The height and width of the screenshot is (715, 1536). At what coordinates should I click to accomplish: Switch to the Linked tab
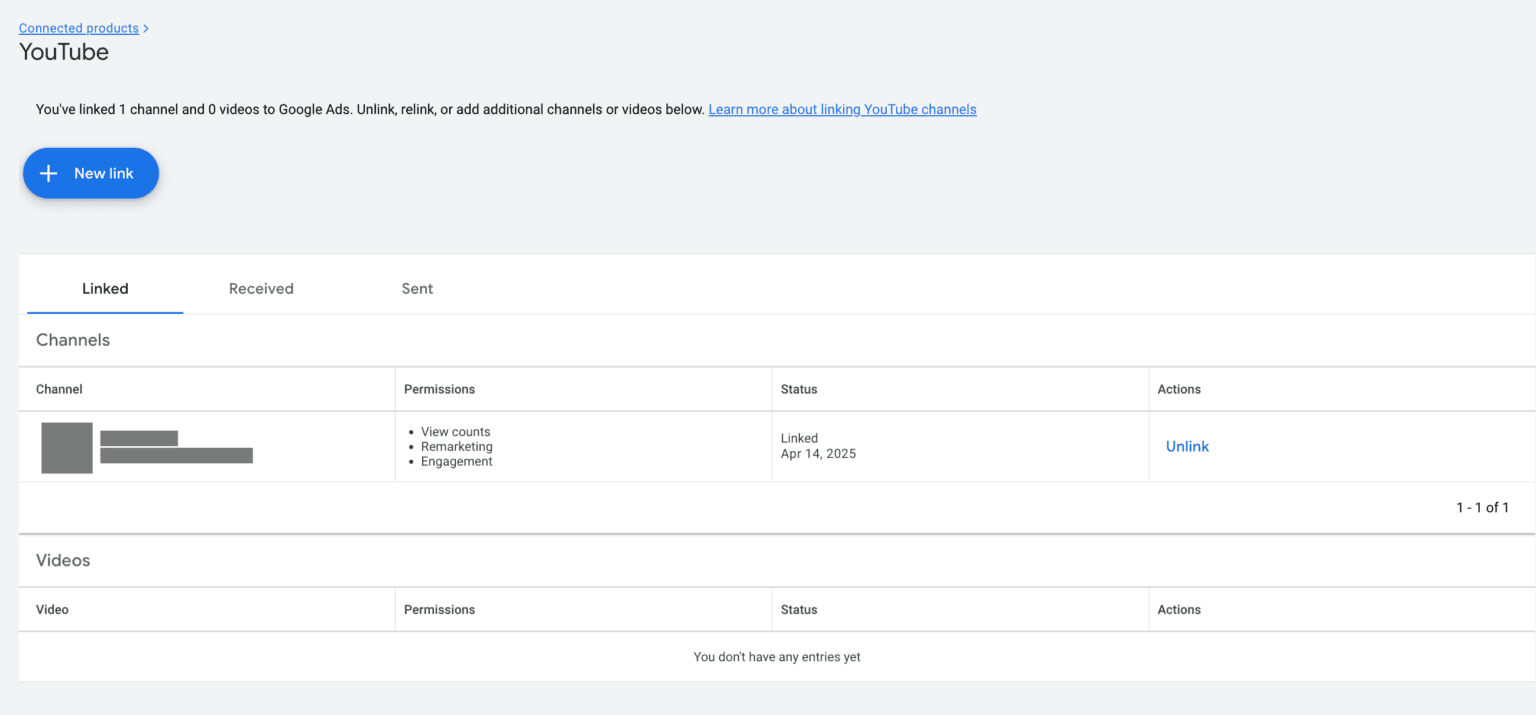coord(105,288)
